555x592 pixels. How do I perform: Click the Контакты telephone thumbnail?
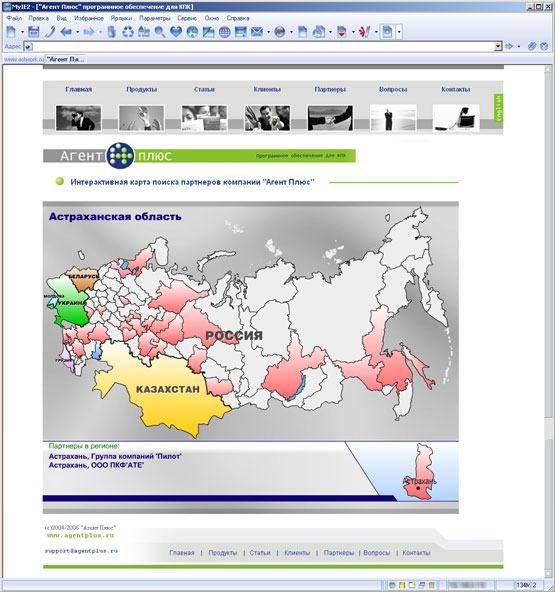click(456, 118)
